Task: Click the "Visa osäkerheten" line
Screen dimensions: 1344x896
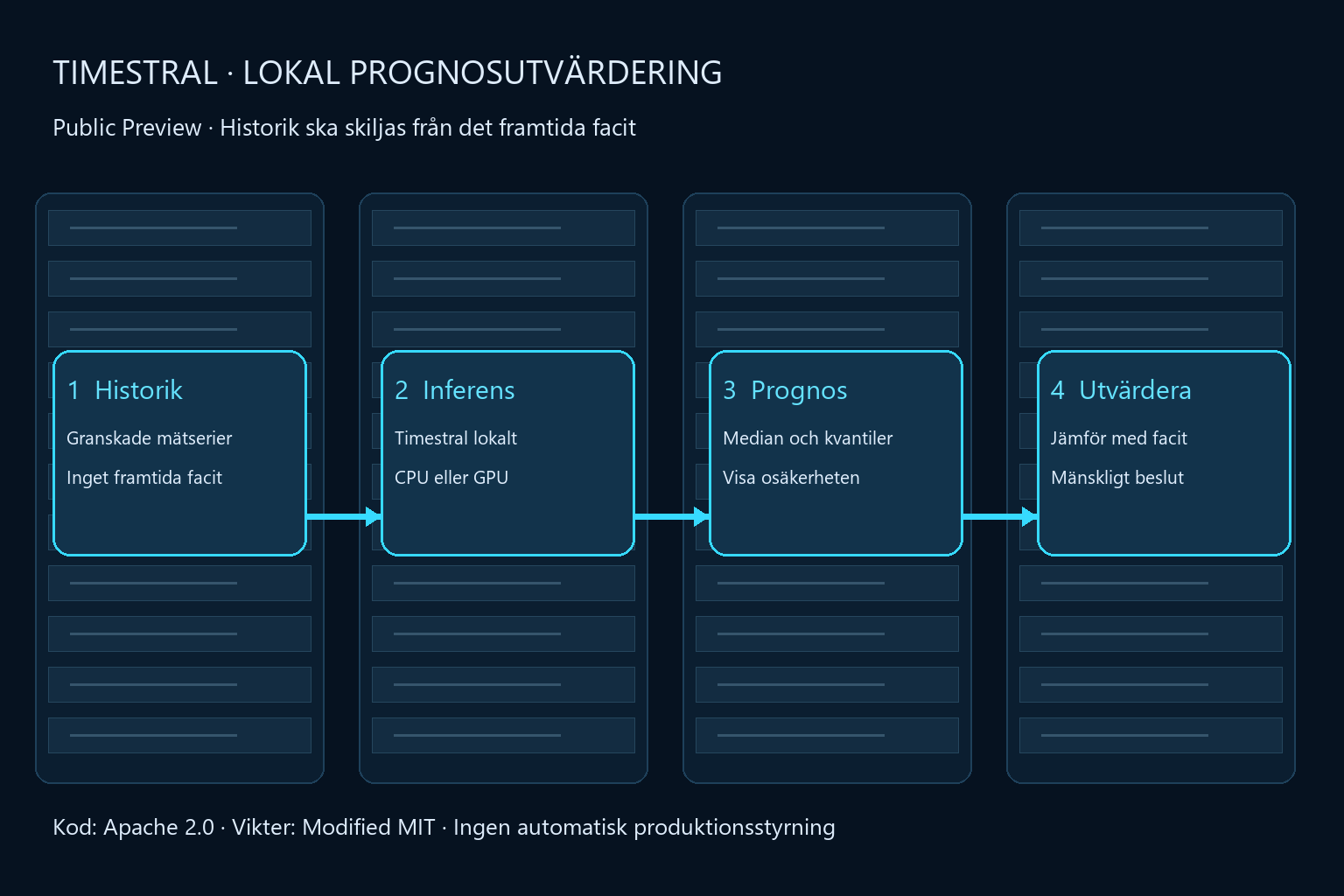Action: click(791, 478)
